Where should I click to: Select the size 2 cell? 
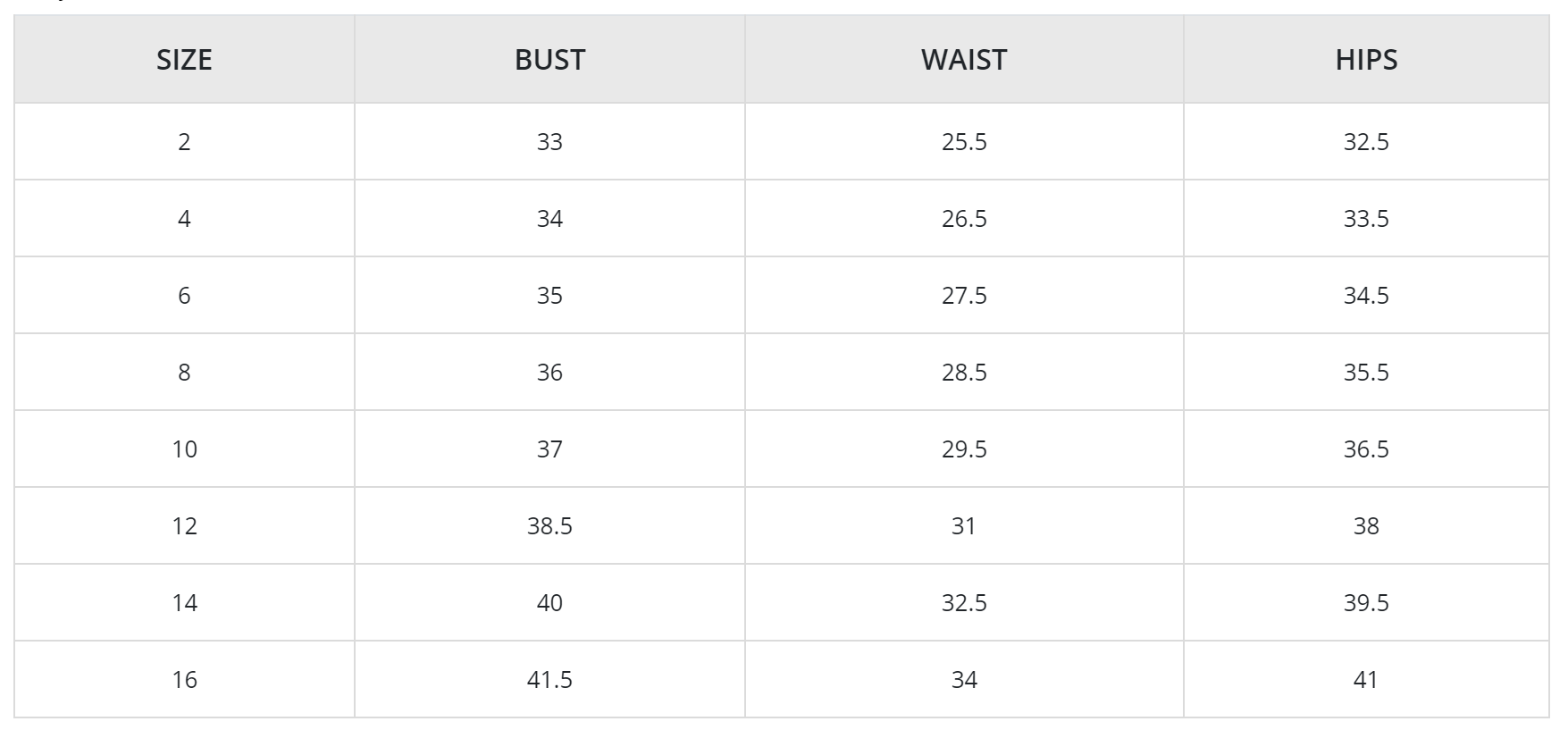pos(184,142)
